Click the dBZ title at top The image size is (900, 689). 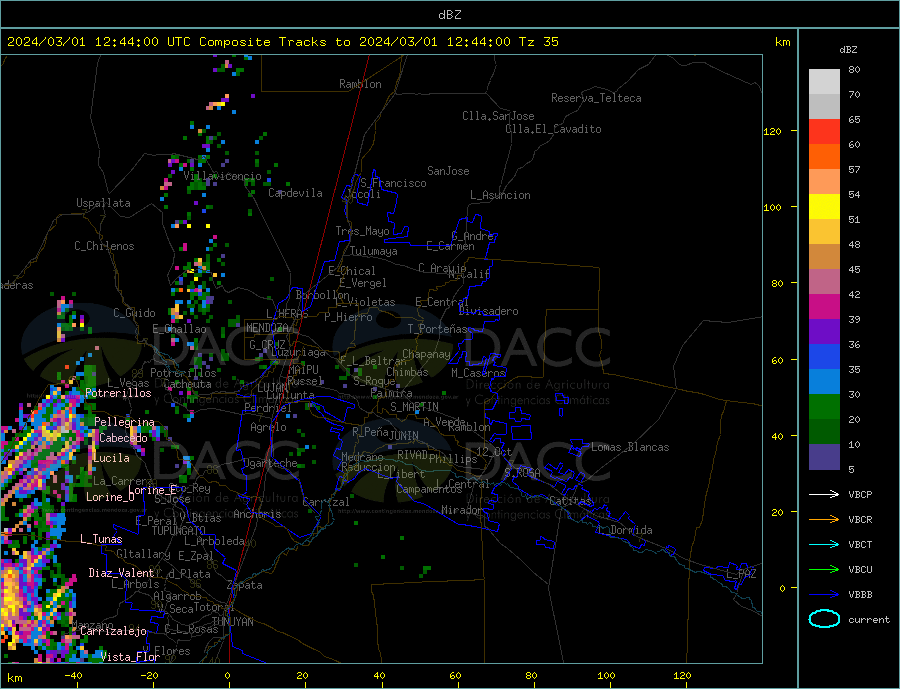coord(449,15)
